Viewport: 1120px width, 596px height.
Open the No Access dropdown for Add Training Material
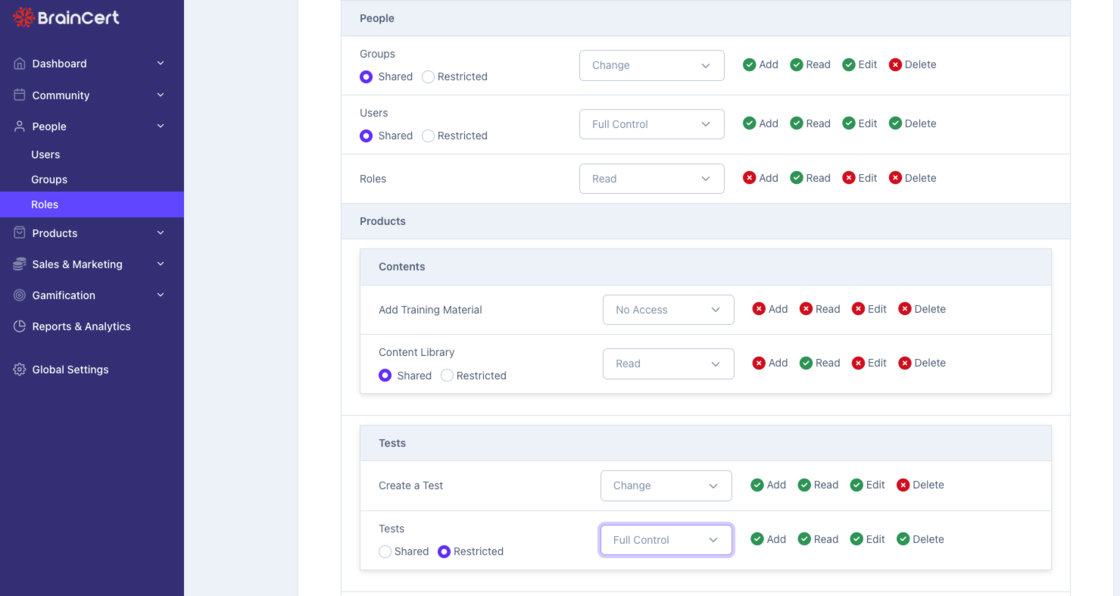668,309
